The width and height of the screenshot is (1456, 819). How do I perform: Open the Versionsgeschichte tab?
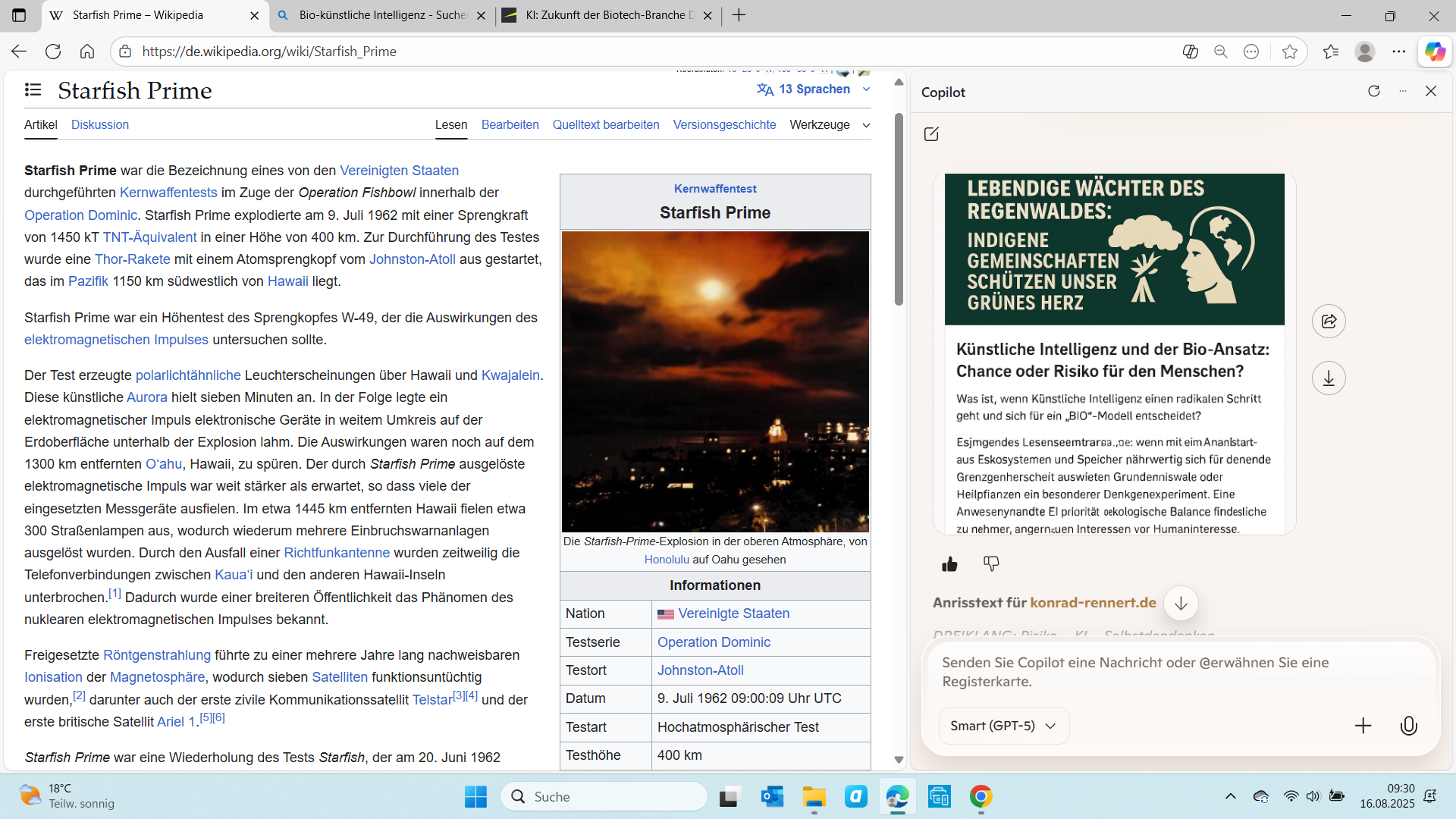[724, 125]
